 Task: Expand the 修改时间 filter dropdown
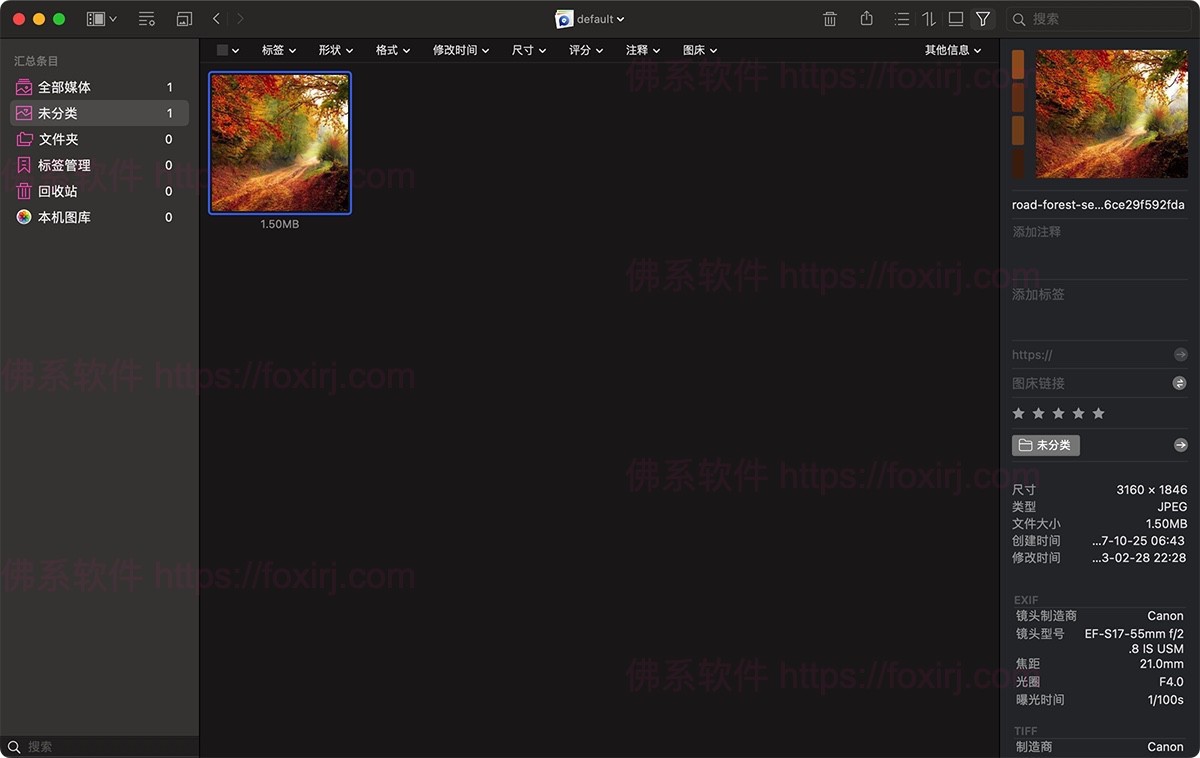click(x=461, y=50)
